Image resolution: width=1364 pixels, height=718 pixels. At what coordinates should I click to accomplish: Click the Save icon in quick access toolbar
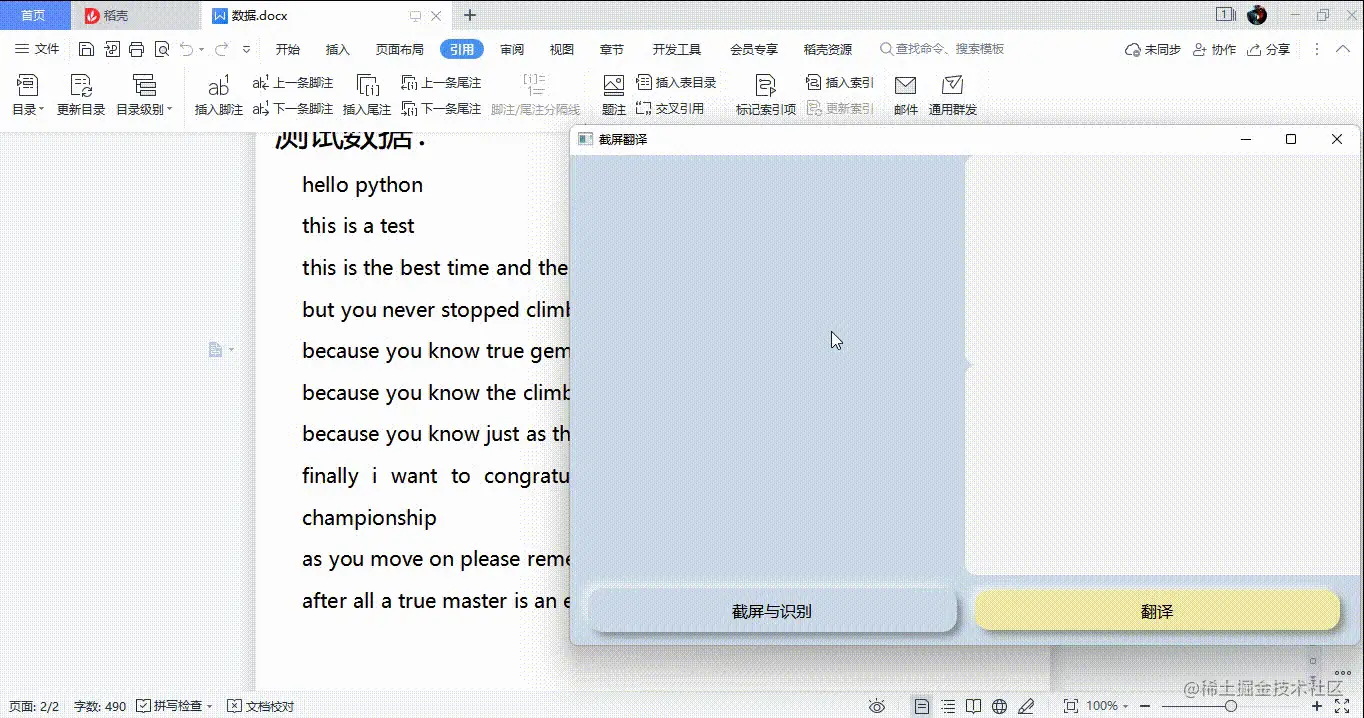click(86, 49)
